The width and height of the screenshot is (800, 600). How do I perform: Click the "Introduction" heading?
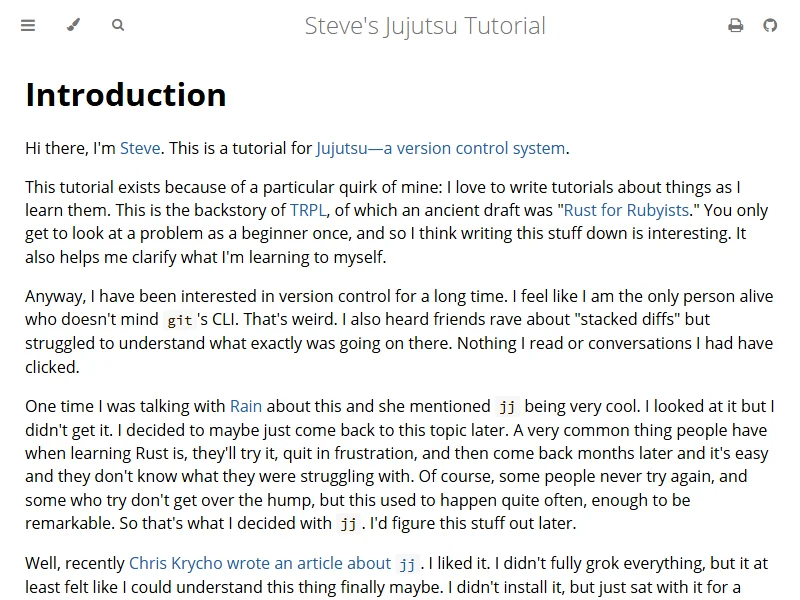coord(126,94)
